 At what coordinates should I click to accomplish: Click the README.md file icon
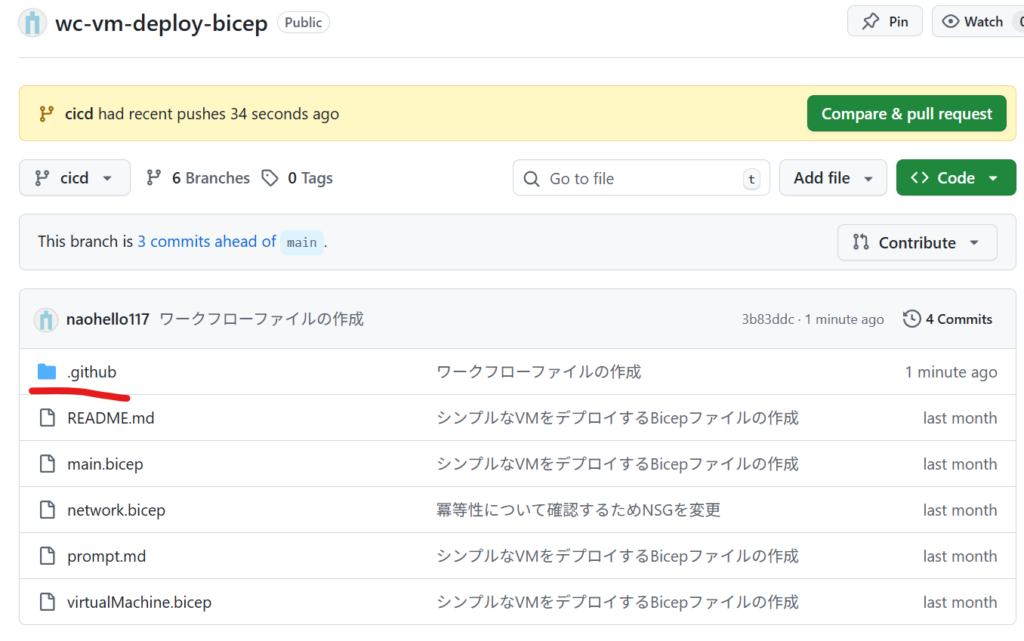(46, 418)
